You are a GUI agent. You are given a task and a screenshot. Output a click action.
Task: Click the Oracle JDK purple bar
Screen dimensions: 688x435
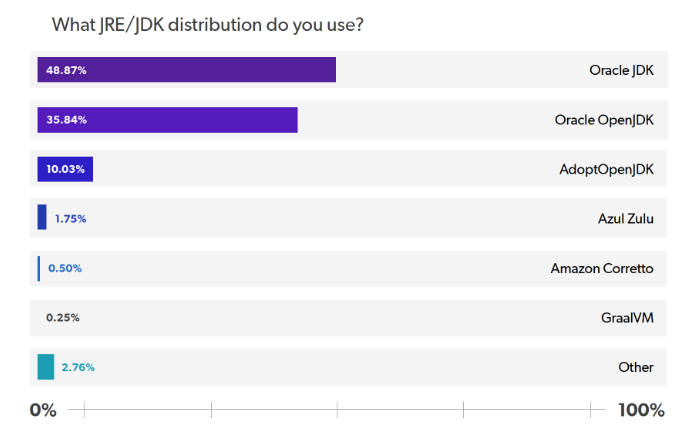200,70
